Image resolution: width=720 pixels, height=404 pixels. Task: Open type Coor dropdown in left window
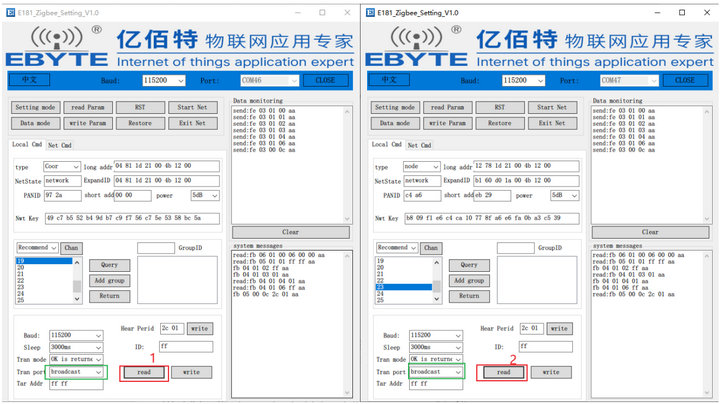(x=62, y=166)
